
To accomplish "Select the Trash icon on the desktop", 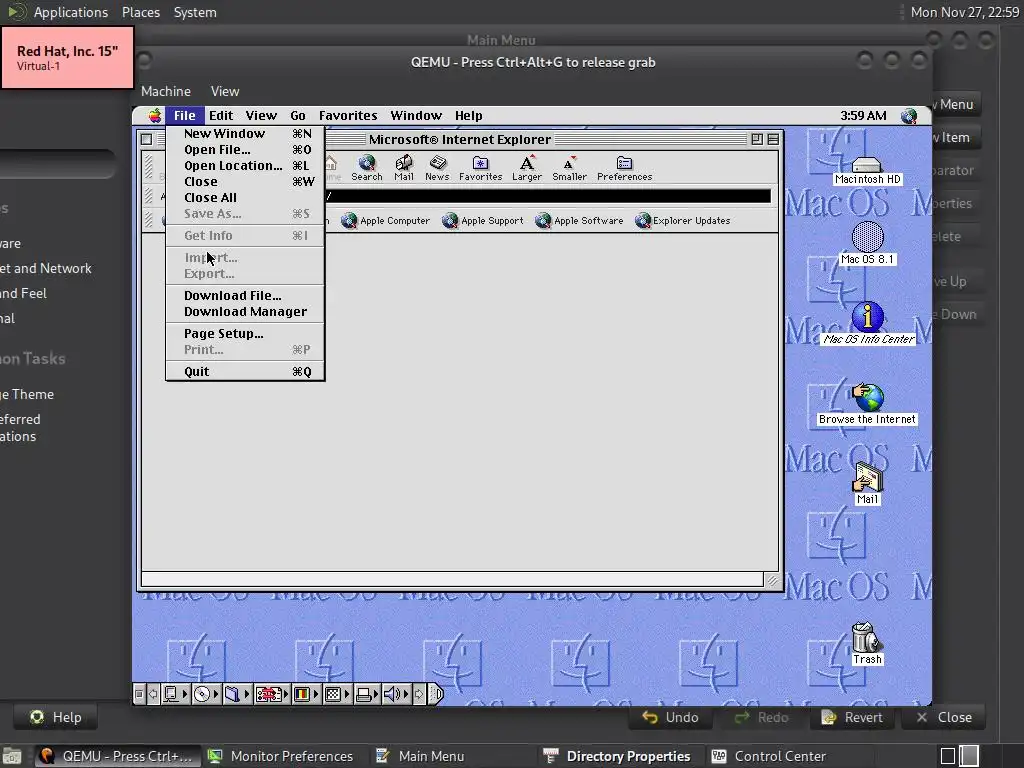I will tap(867, 644).
